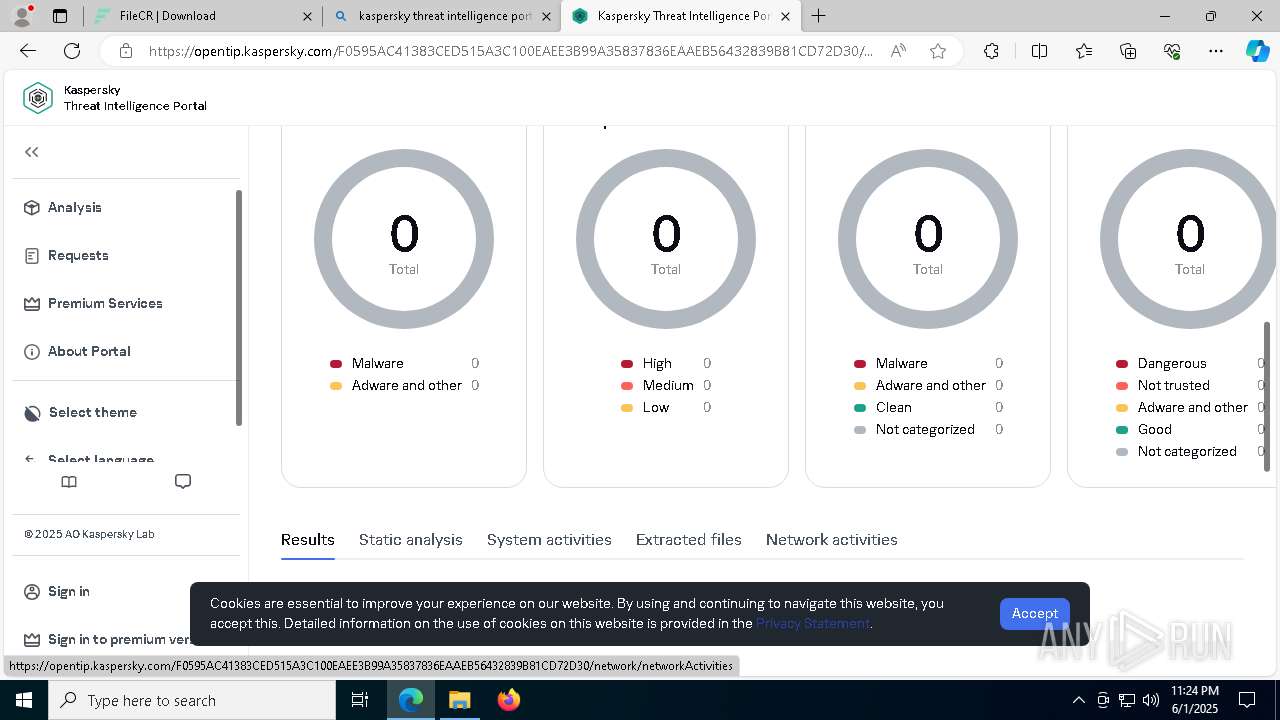Open the Privacy Statement link
This screenshot has height=720, width=1280.
coord(813,623)
